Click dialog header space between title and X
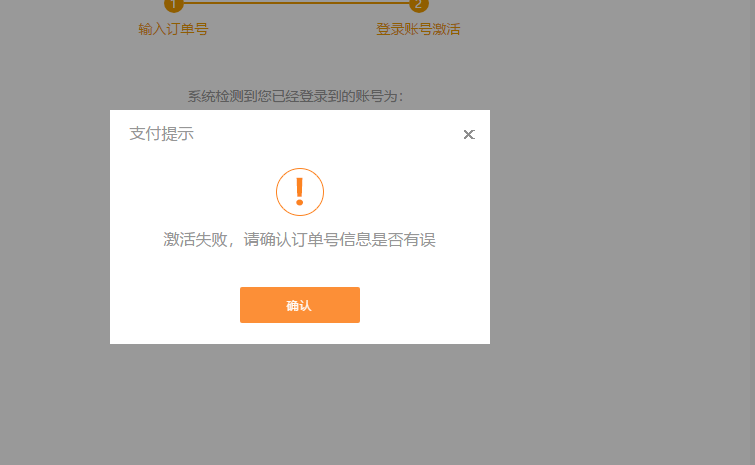 330,134
